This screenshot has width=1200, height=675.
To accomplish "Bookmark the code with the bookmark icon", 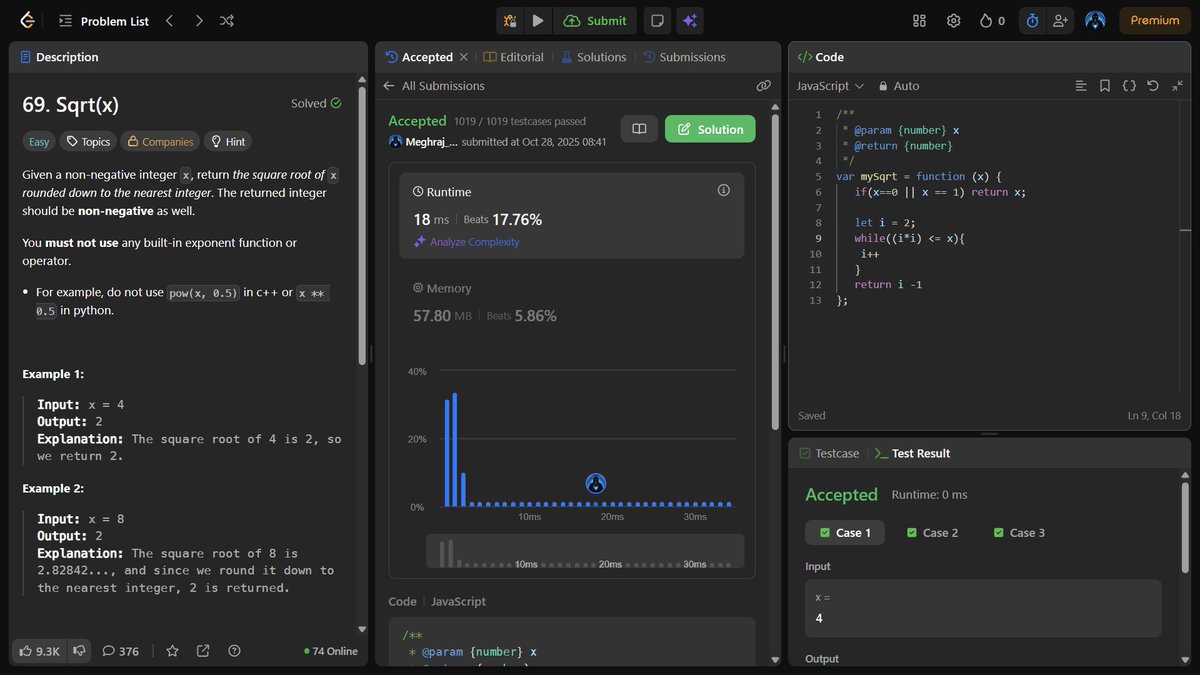I will point(1104,86).
